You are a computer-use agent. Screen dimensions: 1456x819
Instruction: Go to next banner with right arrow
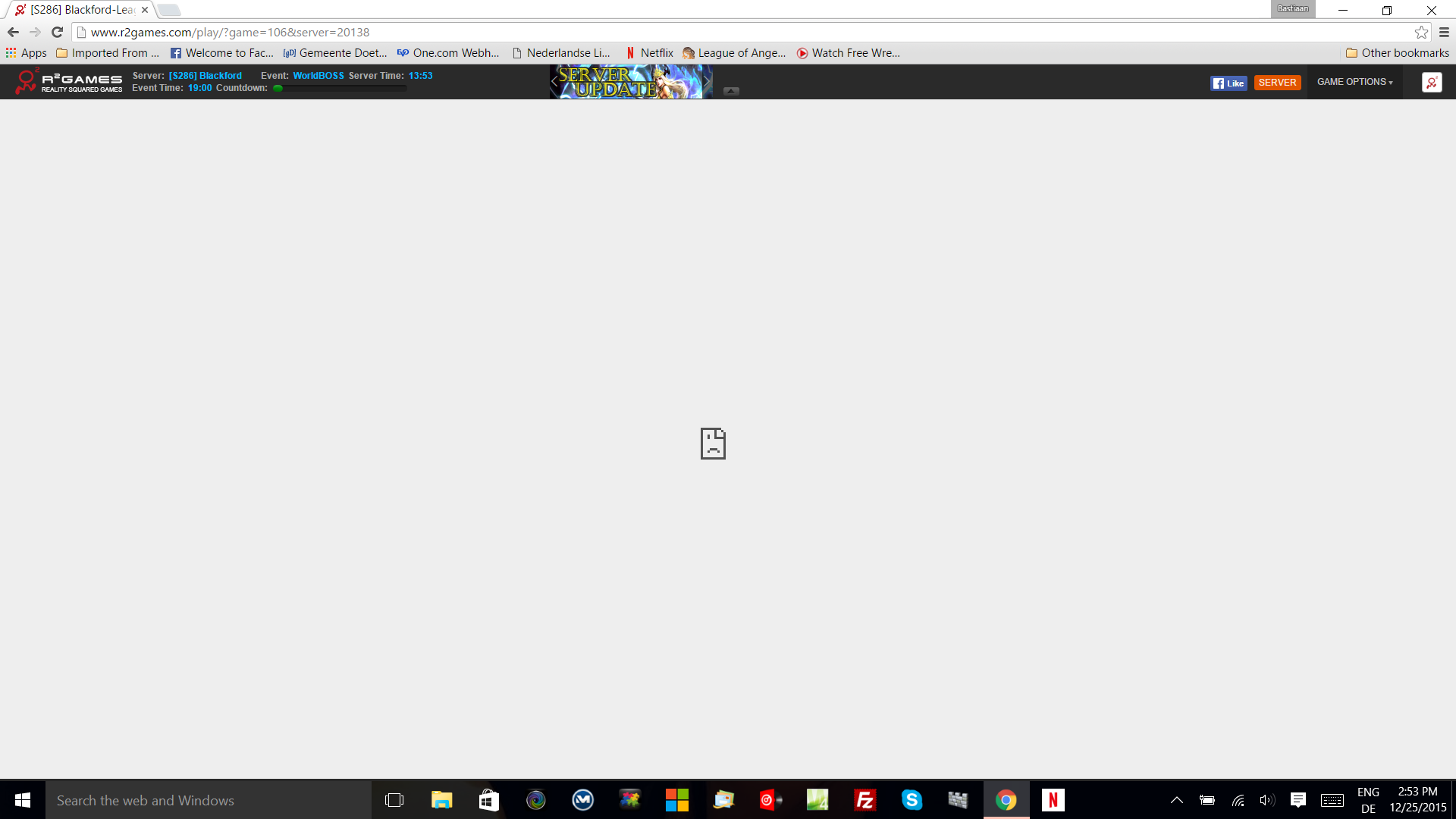click(707, 80)
